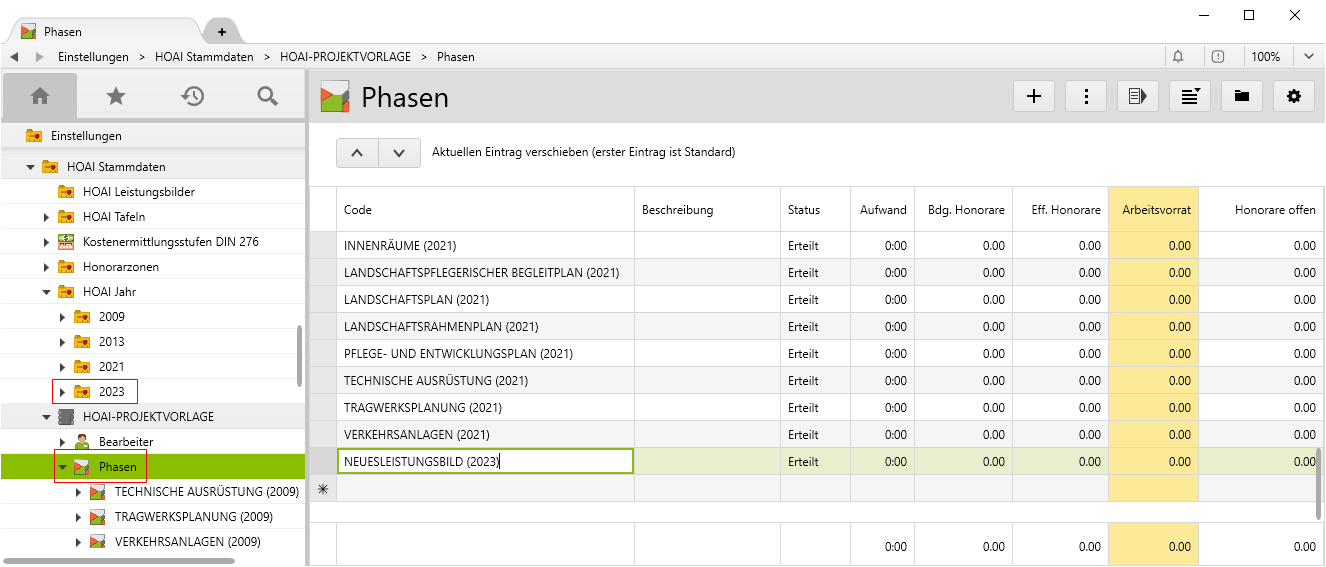1326x567 pixels.
Task: Click the folder icon in the toolbar
Action: [x=1242, y=96]
